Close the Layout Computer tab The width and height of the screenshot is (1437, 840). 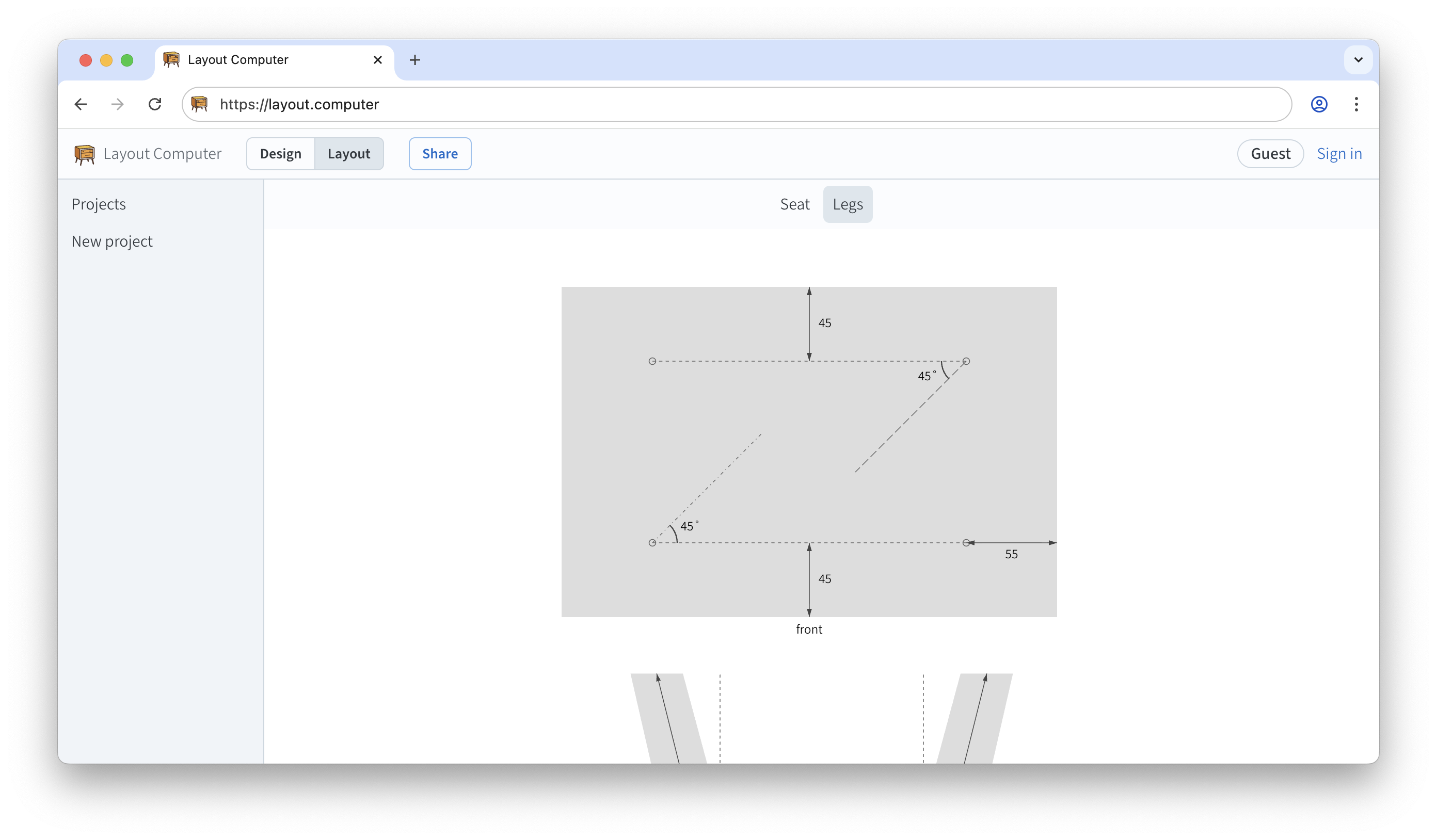coord(377,60)
